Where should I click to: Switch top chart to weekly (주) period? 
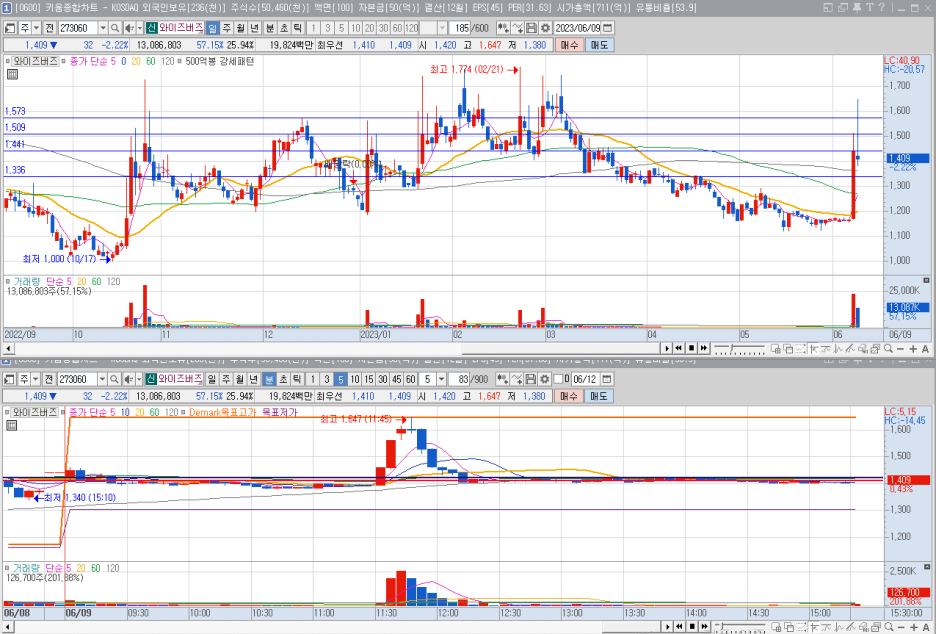point(227,28)
